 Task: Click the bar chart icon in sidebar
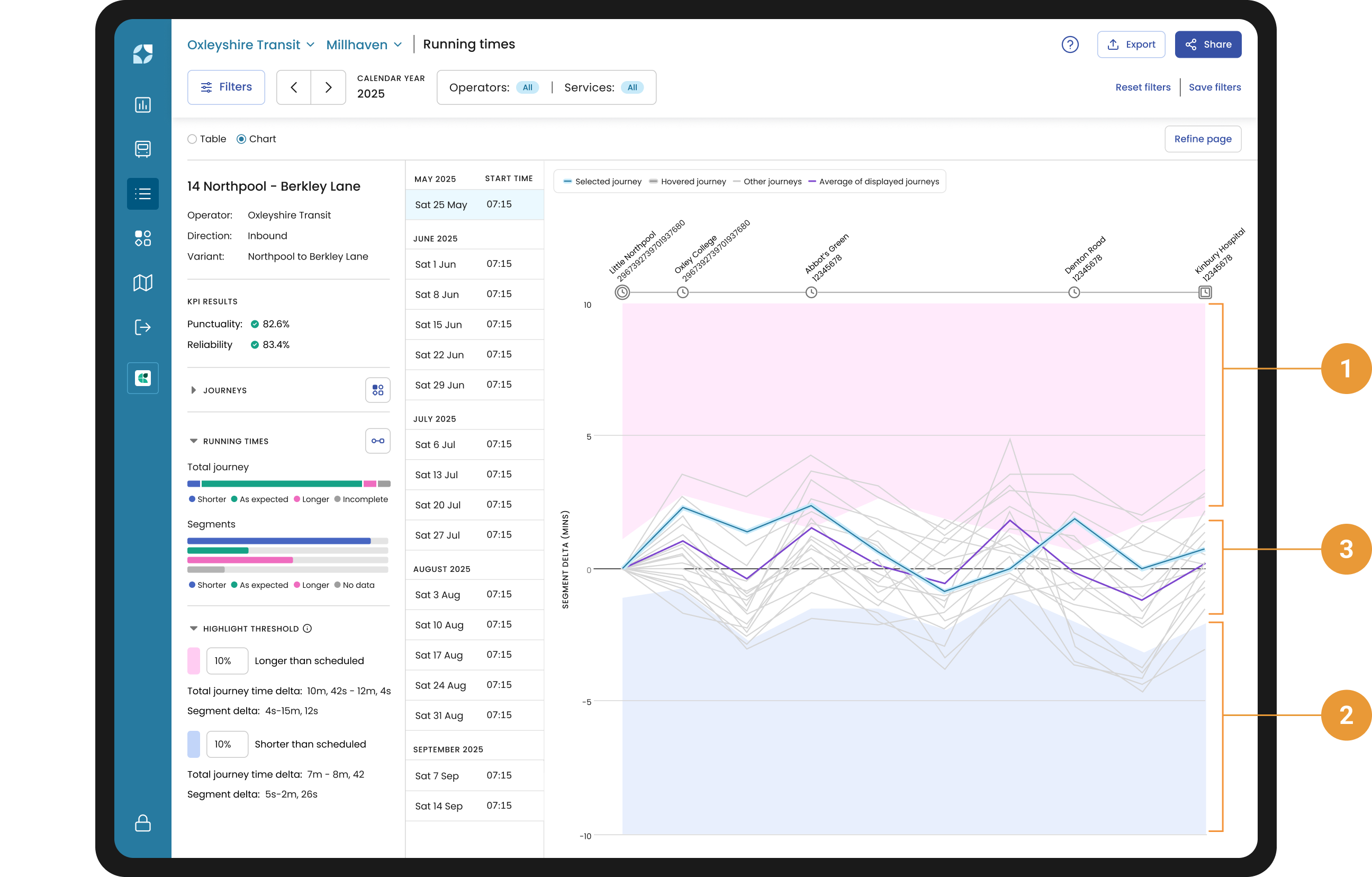tap(142, 104)
